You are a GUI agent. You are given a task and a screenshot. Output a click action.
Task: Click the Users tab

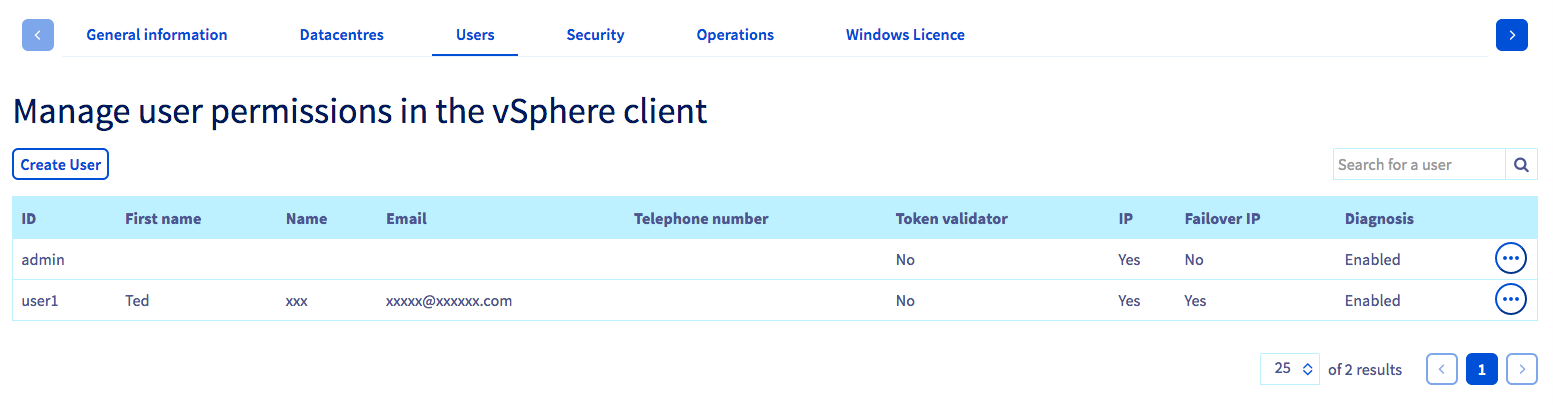pyautogui.click(x=475, y=35)
